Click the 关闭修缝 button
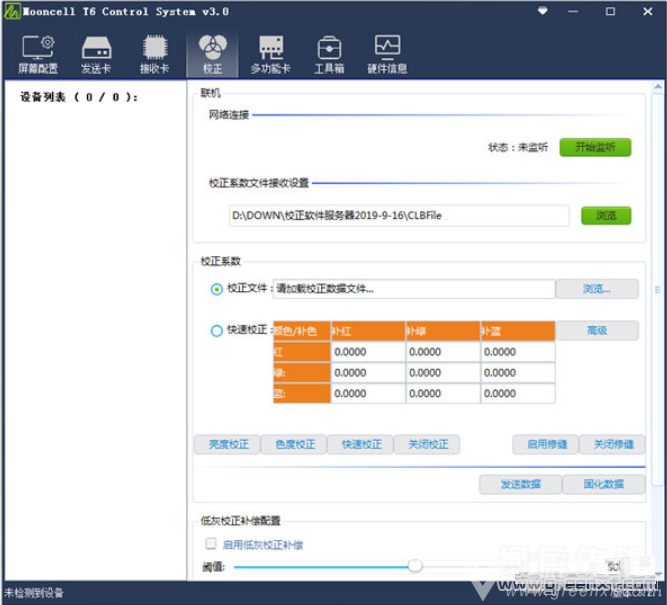667x605 pixels. 613,445
